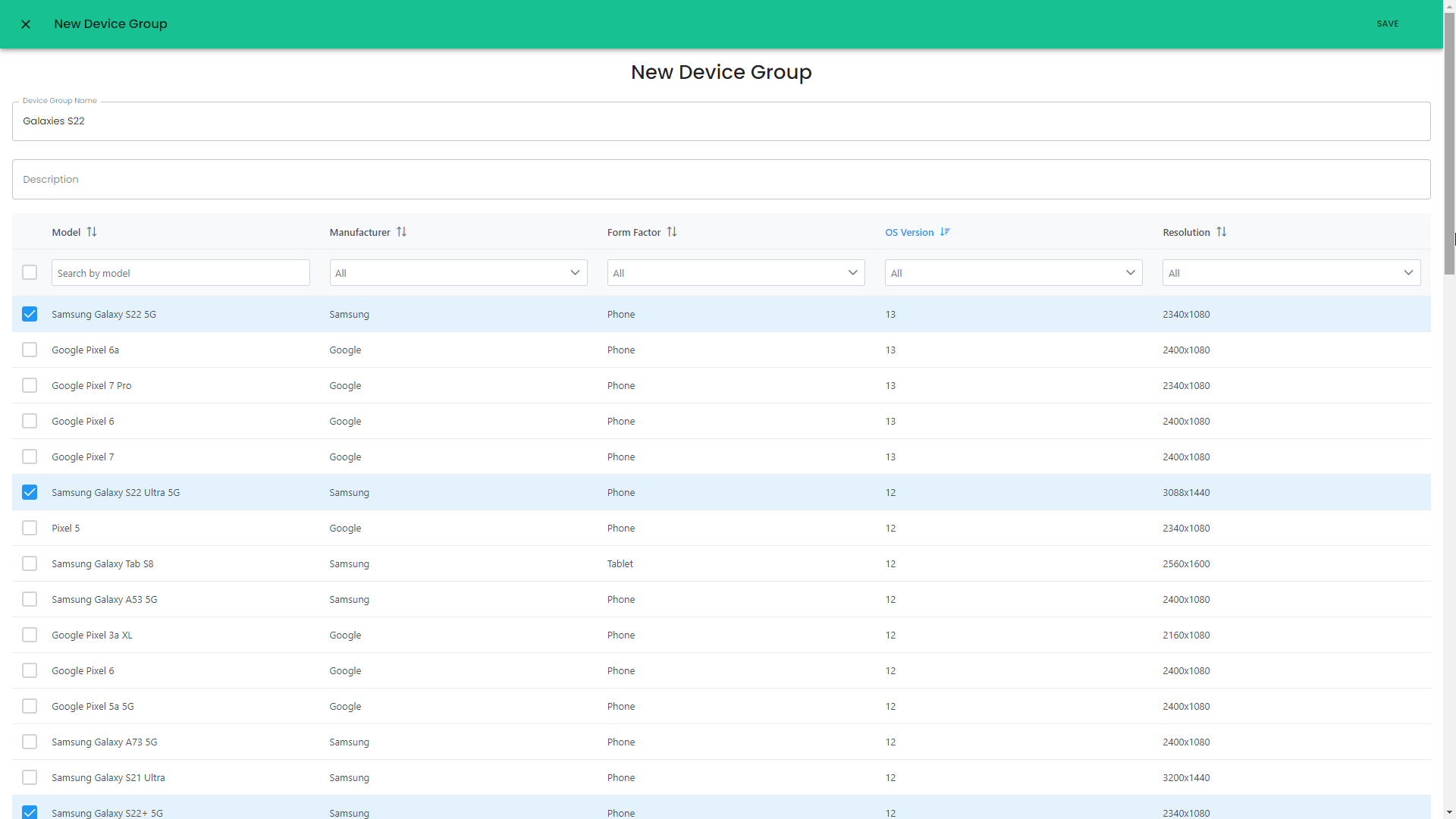Sort table by Resolution arrows icon
The width and height of the screenshot is (1456, 819).
pos(1222,232)
